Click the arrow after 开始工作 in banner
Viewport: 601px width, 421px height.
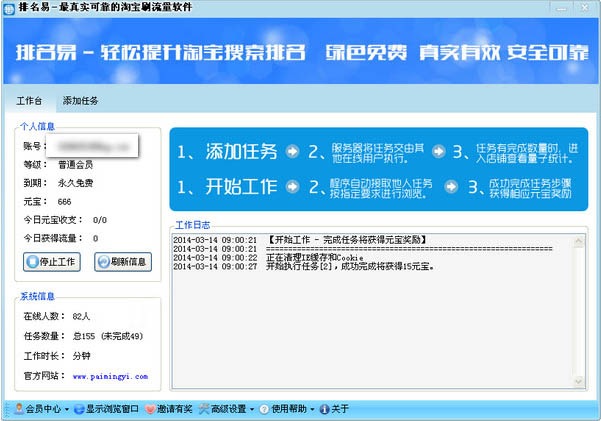coord(292,187)
